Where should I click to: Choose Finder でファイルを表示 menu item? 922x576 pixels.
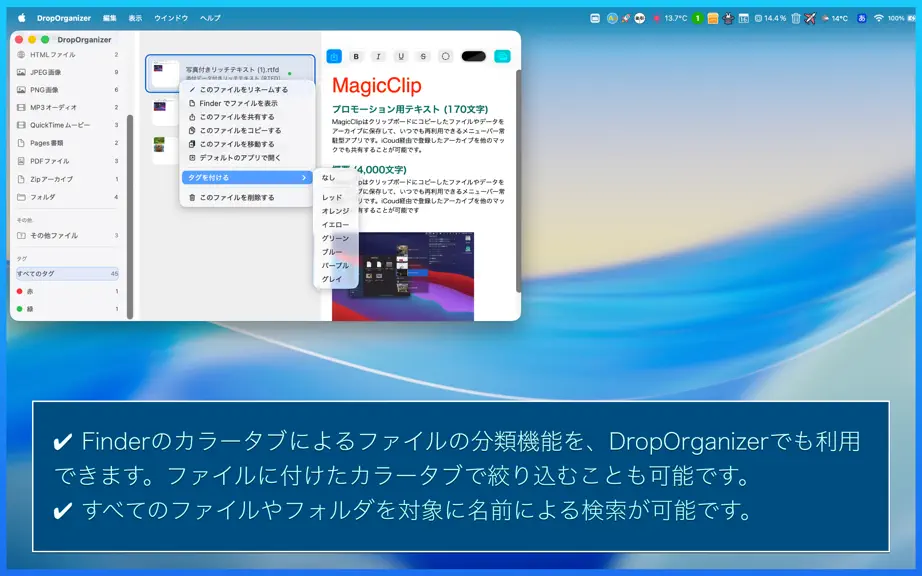pyautogui.click(x=247, y=103)
